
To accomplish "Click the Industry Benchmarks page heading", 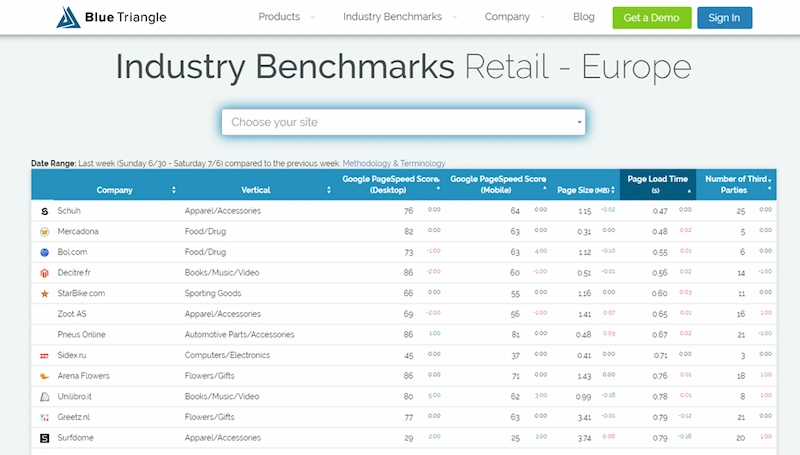I will [285, 67].
